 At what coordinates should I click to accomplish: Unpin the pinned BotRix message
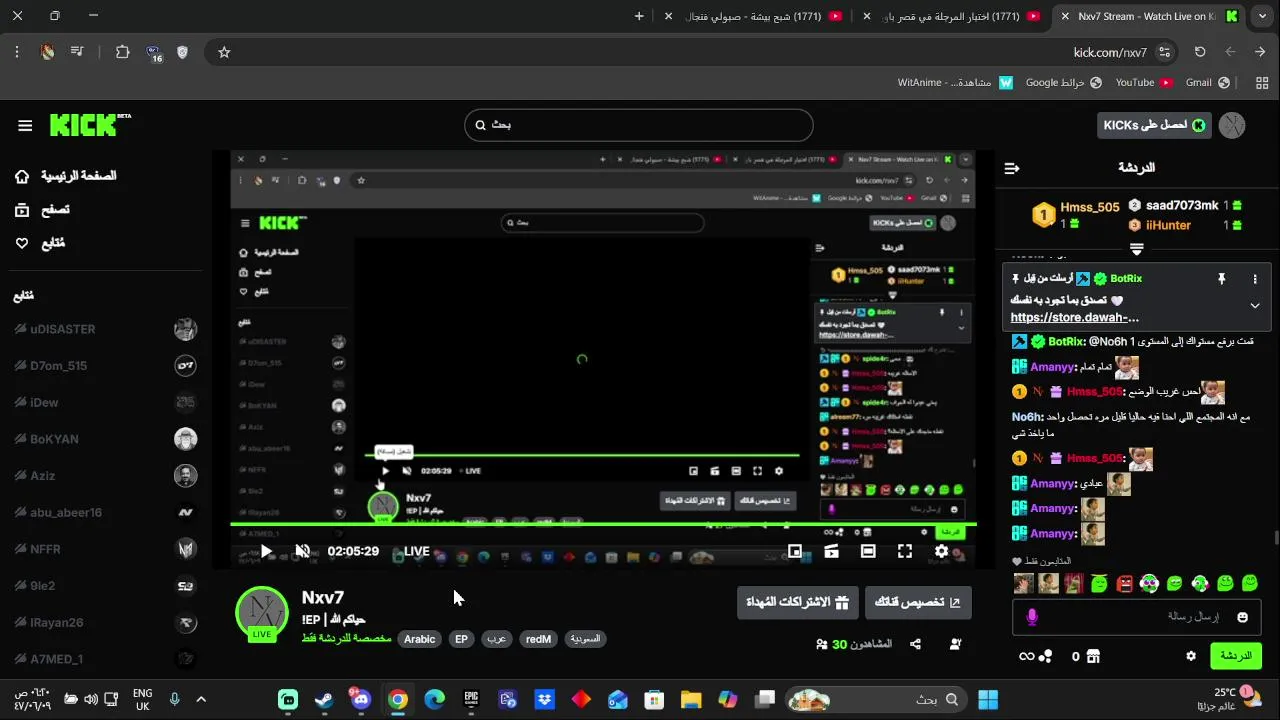click(x=1221, y=279)
